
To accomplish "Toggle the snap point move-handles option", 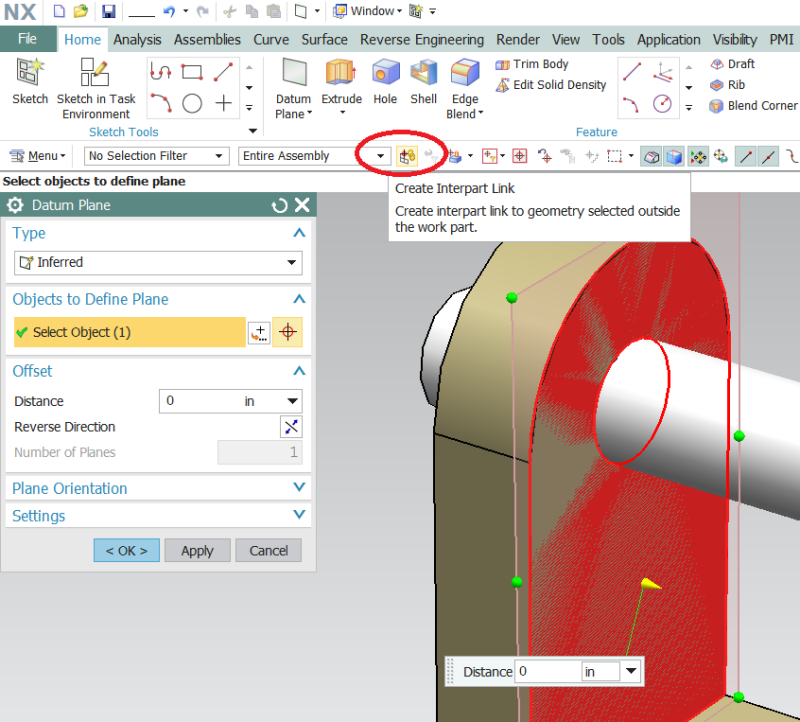I will 698,157.
